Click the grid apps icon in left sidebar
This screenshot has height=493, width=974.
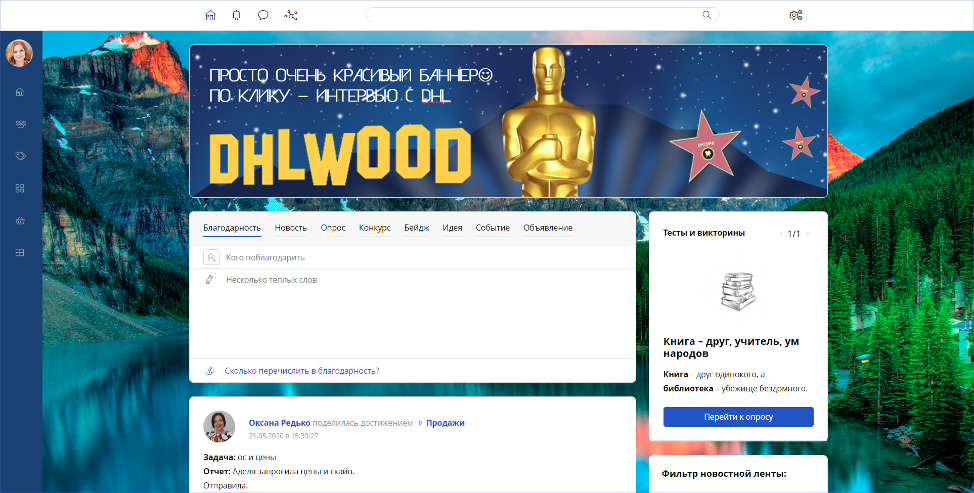pos(20,188)
